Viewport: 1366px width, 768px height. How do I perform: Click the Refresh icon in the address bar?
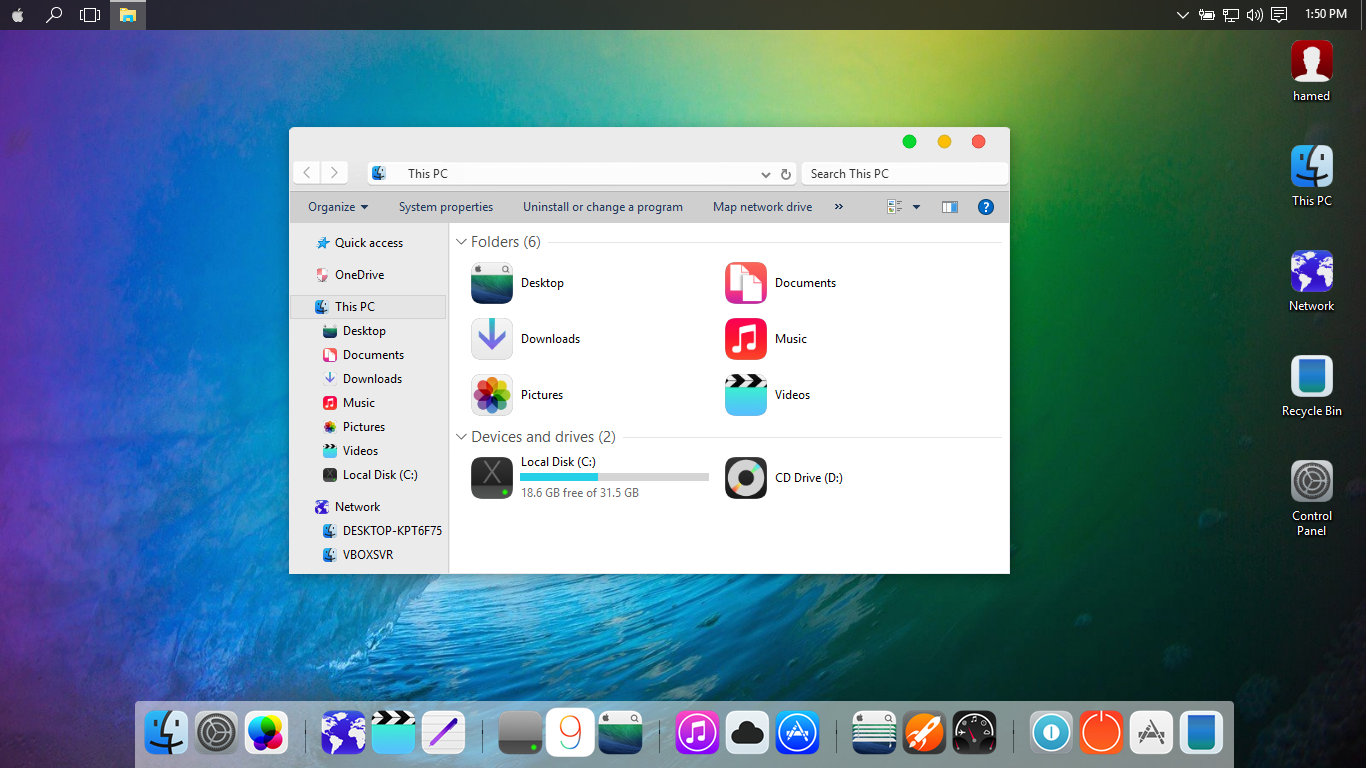click(786, 174)
